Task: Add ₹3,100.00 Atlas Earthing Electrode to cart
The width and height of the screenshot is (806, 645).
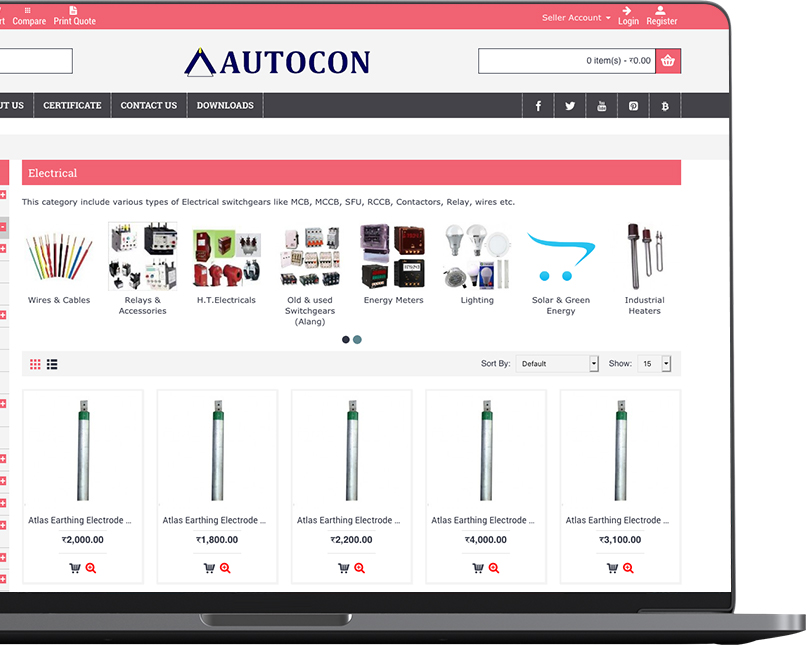Action: (612, 568)
